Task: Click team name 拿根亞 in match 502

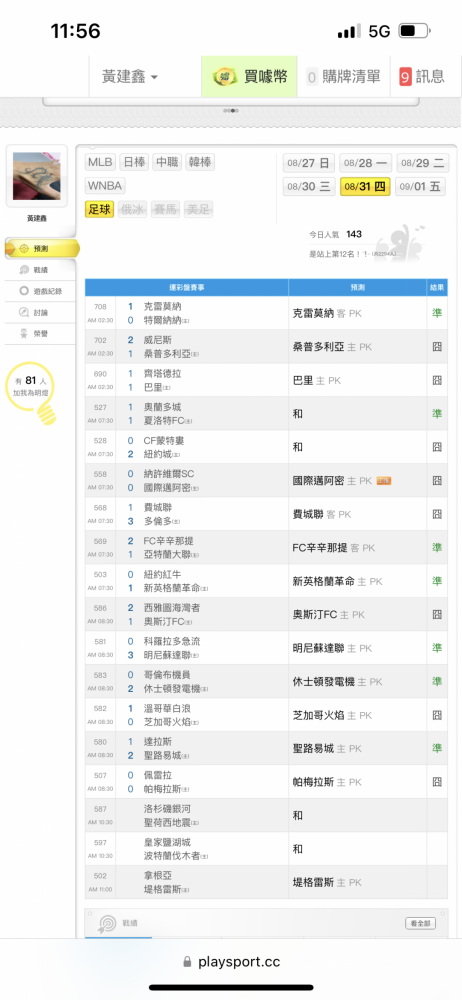Action: [x=158, y=876]
